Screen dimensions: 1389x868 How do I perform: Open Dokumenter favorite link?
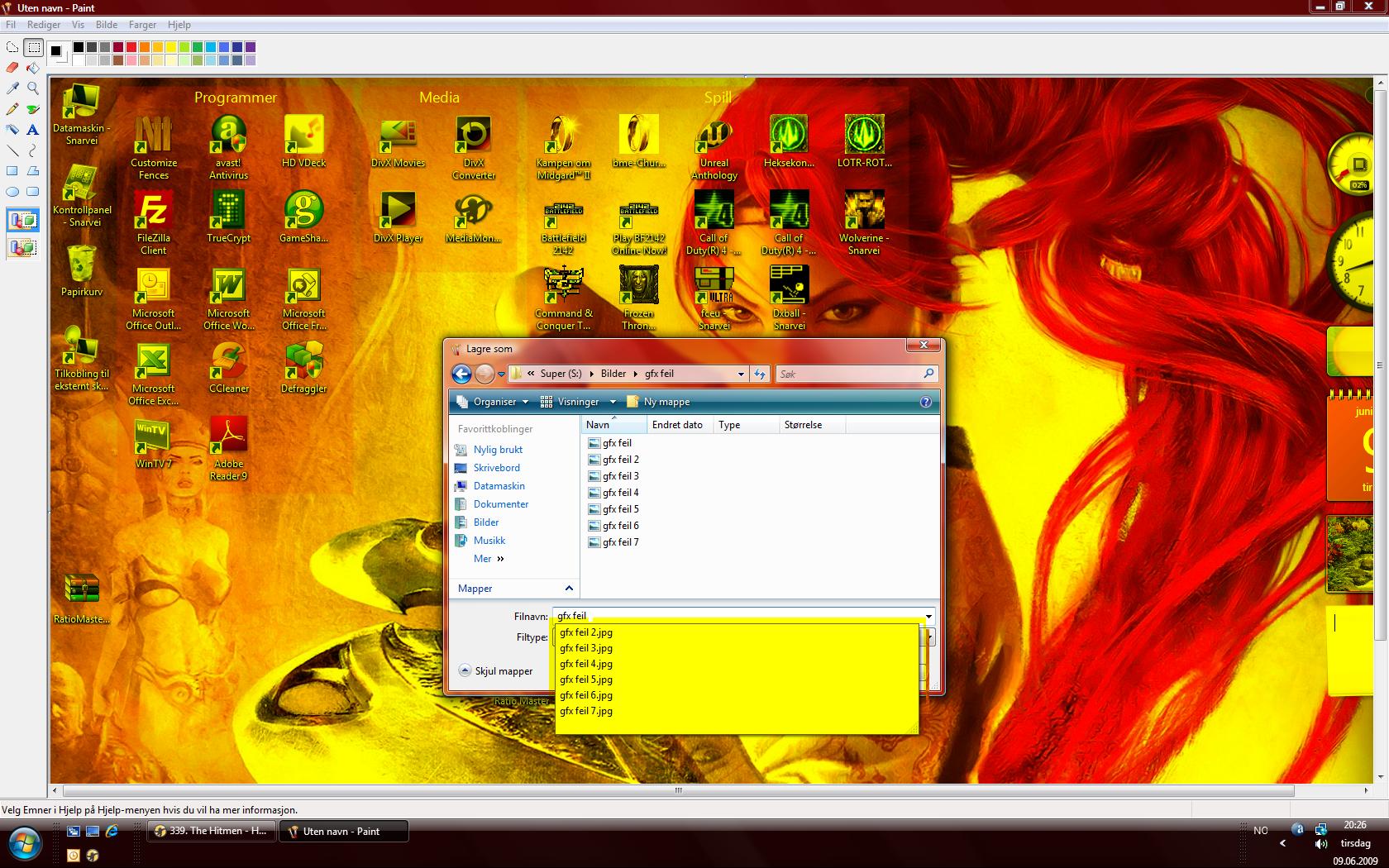[501, 504]
